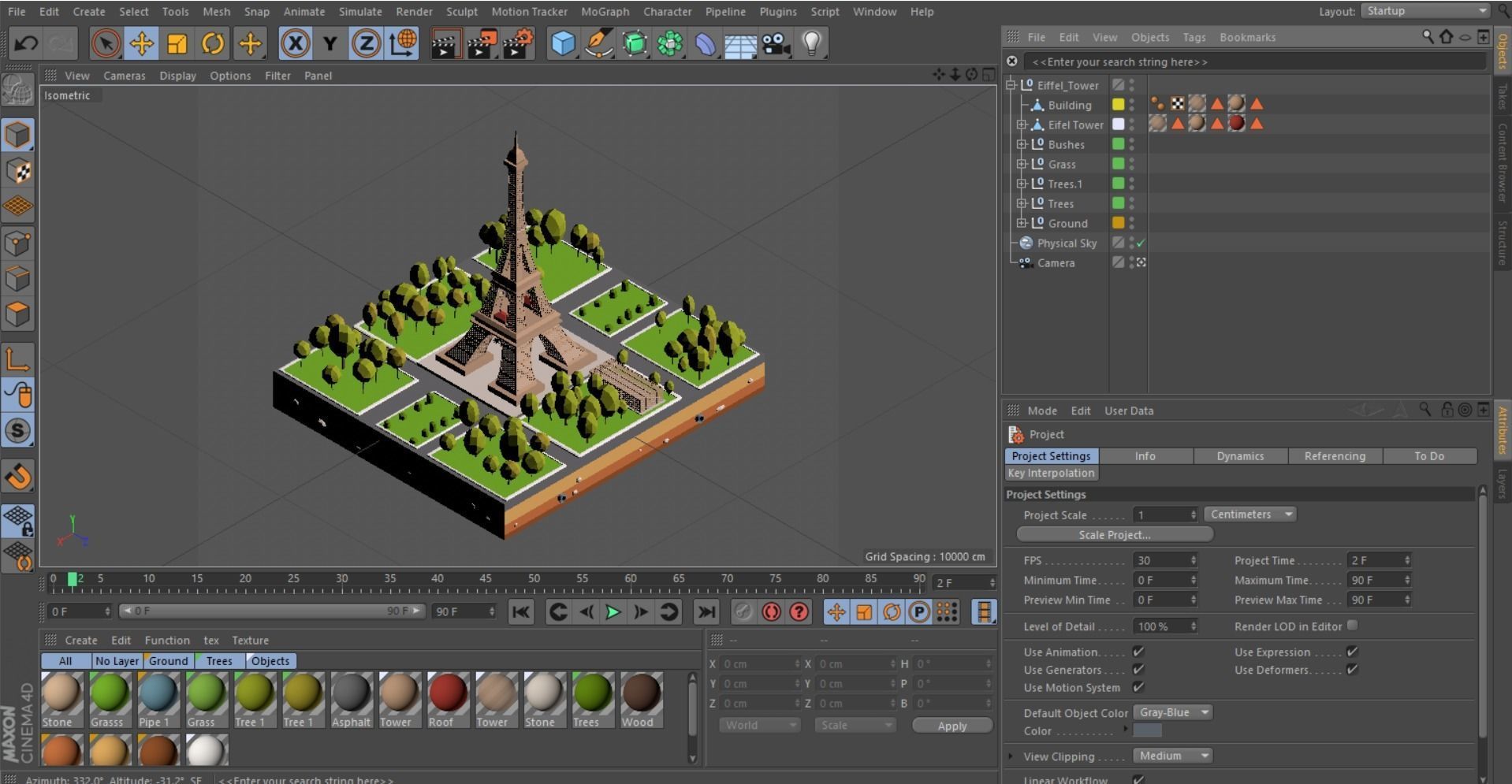Go to end of animation
This screenshot has width=1512, height=784.
coord(706,612)
